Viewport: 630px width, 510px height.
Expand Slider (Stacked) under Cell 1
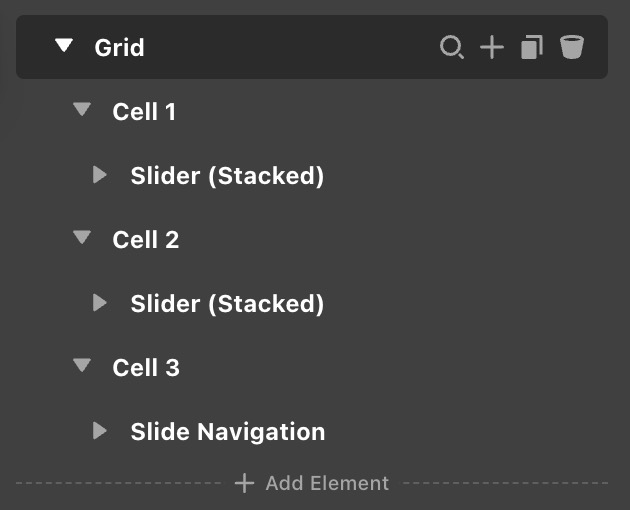pos(100,175)
